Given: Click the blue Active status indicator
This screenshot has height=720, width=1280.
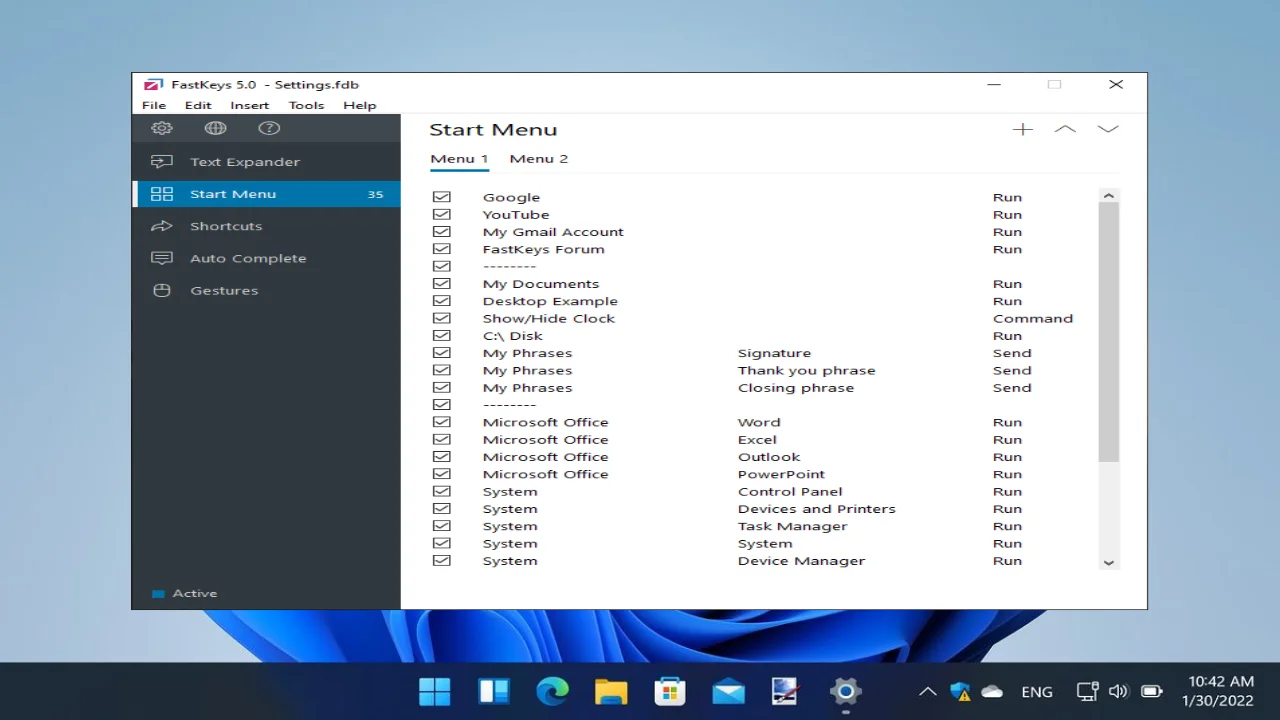Looking at the screenshot, I should pyautogui.click(x=158, y=594).
